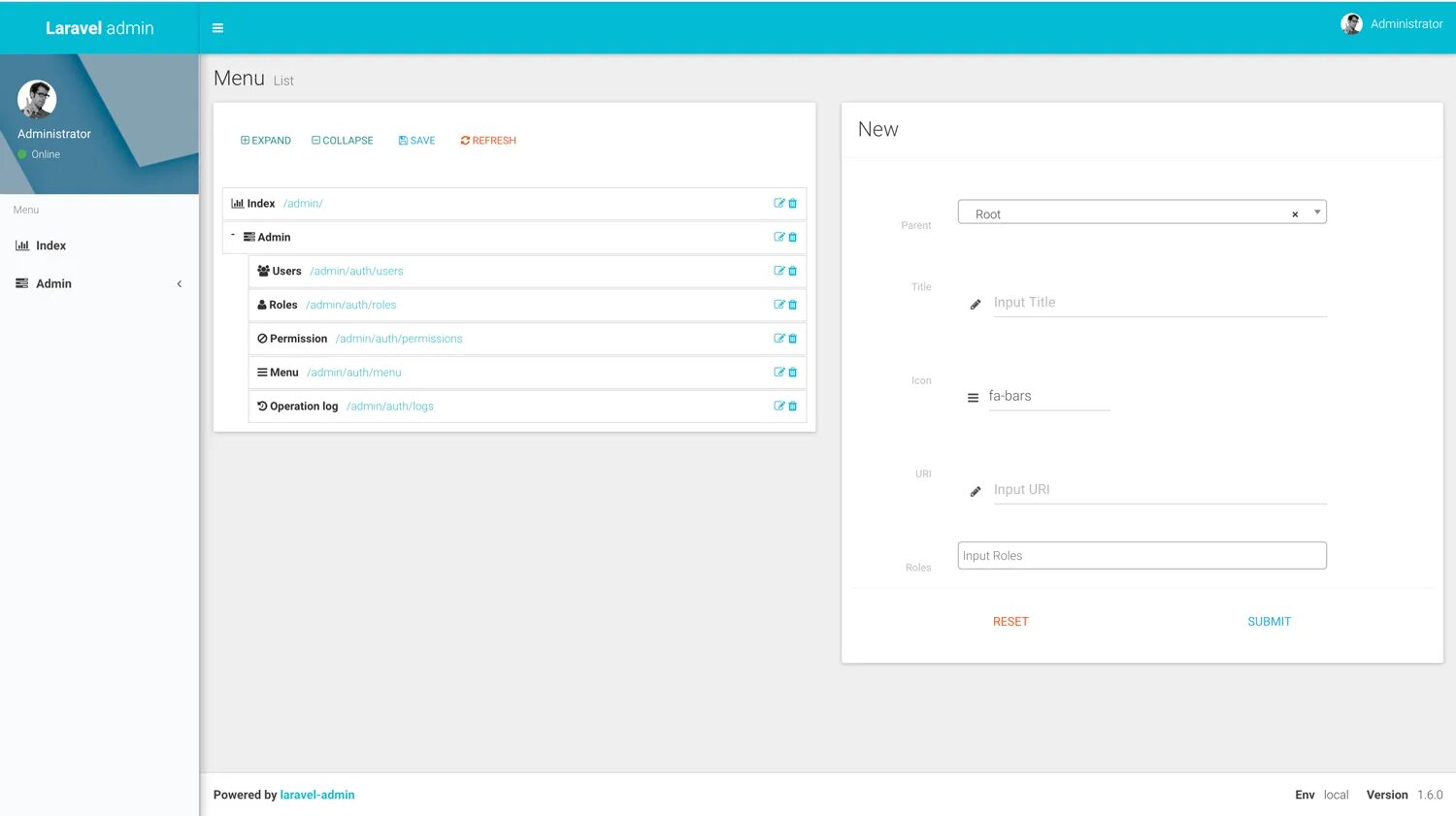Edit the Users menu row

pyautogui.click(x=778, y=271)
